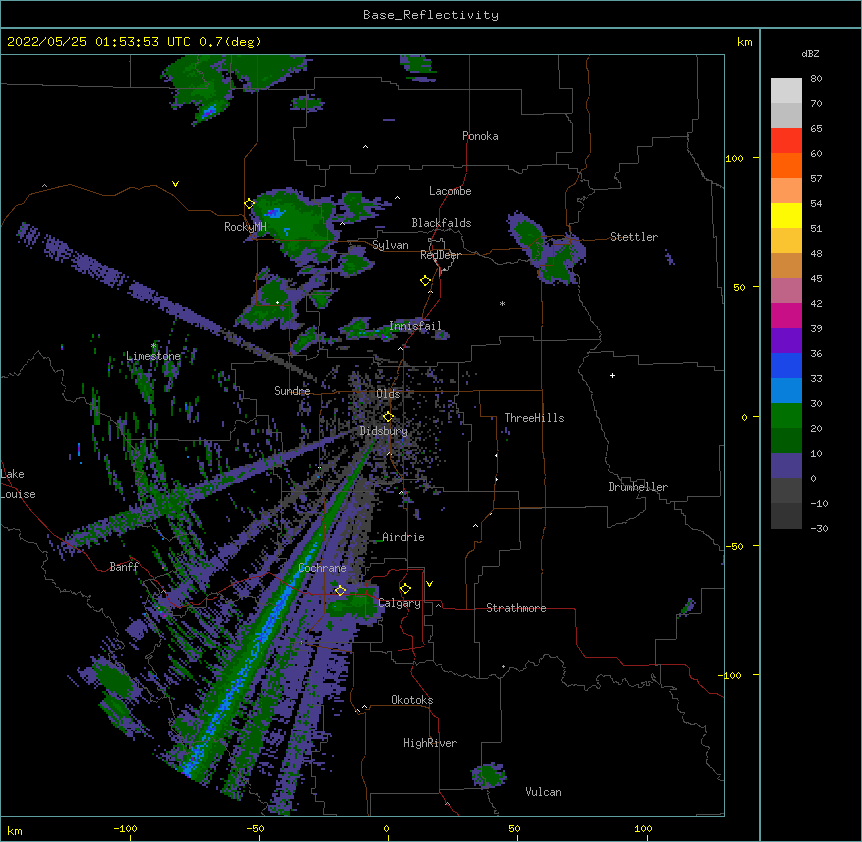Click the Blackfalds town label
Image resolution: width=862 pixels, height=842 pixels.
pos(441,223)
